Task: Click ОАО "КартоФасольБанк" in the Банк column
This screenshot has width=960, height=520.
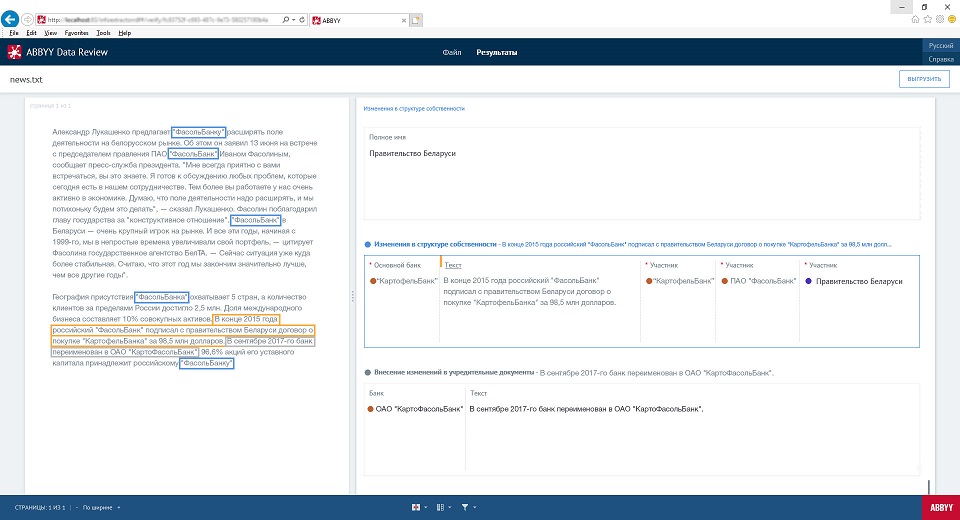Action: 419,409
